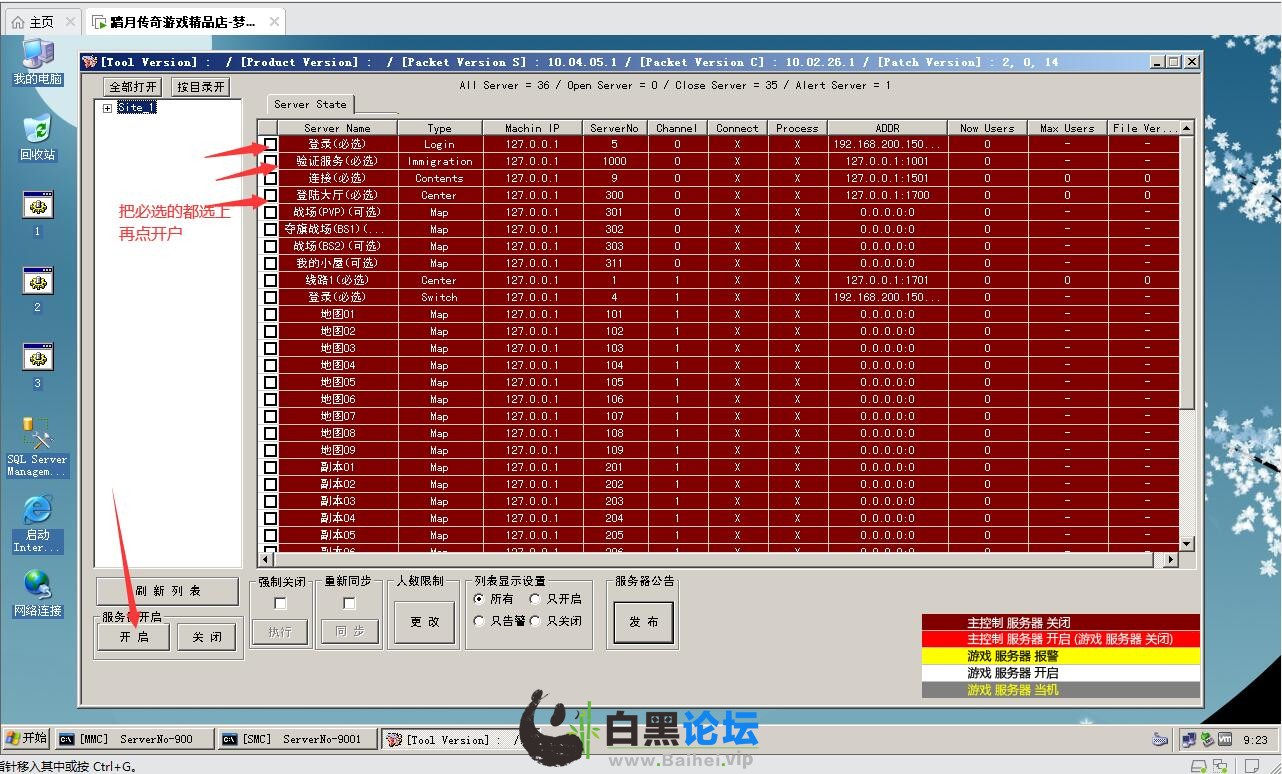
Task: Select the 只关闭 radio button
Action: pos(535,621)
